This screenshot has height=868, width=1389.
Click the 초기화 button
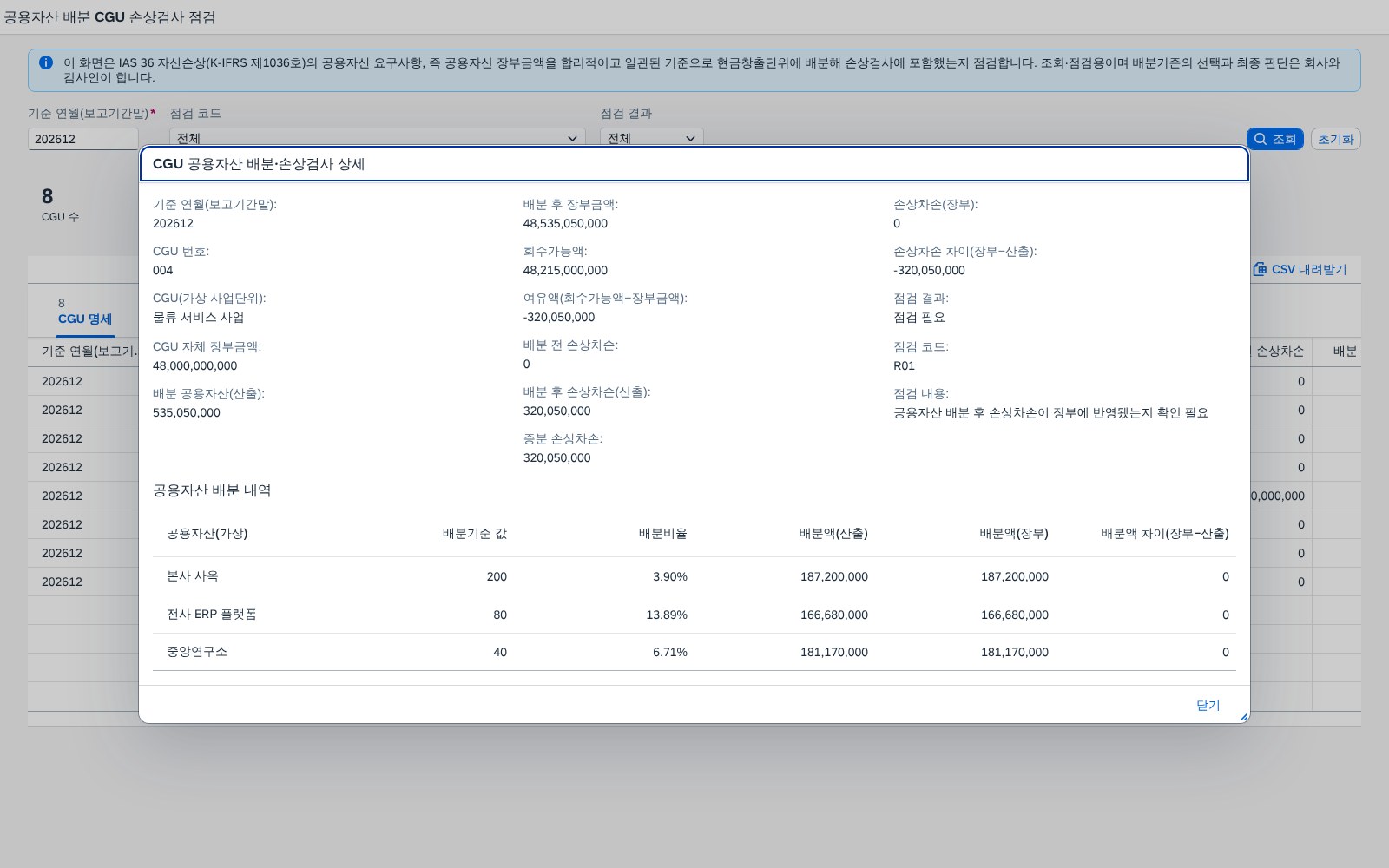pos(1335,139)
